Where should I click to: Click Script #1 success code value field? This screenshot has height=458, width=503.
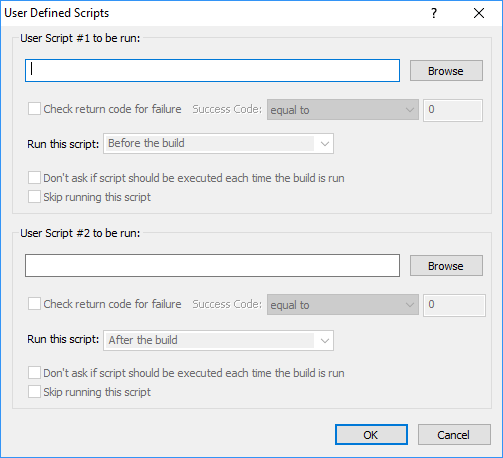tap(453, 110)
